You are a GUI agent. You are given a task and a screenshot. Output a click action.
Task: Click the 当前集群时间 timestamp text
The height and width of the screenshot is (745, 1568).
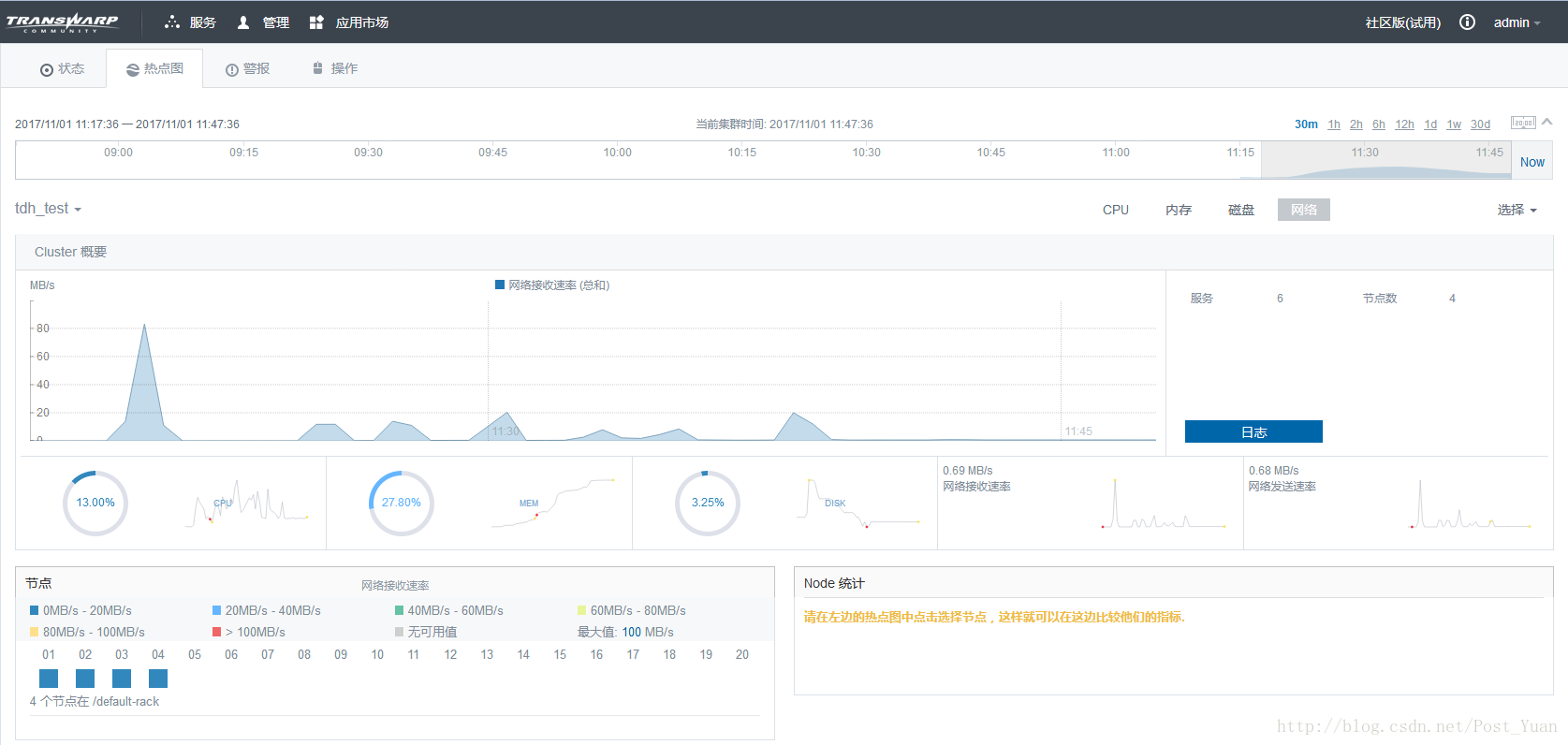point(784,124)
